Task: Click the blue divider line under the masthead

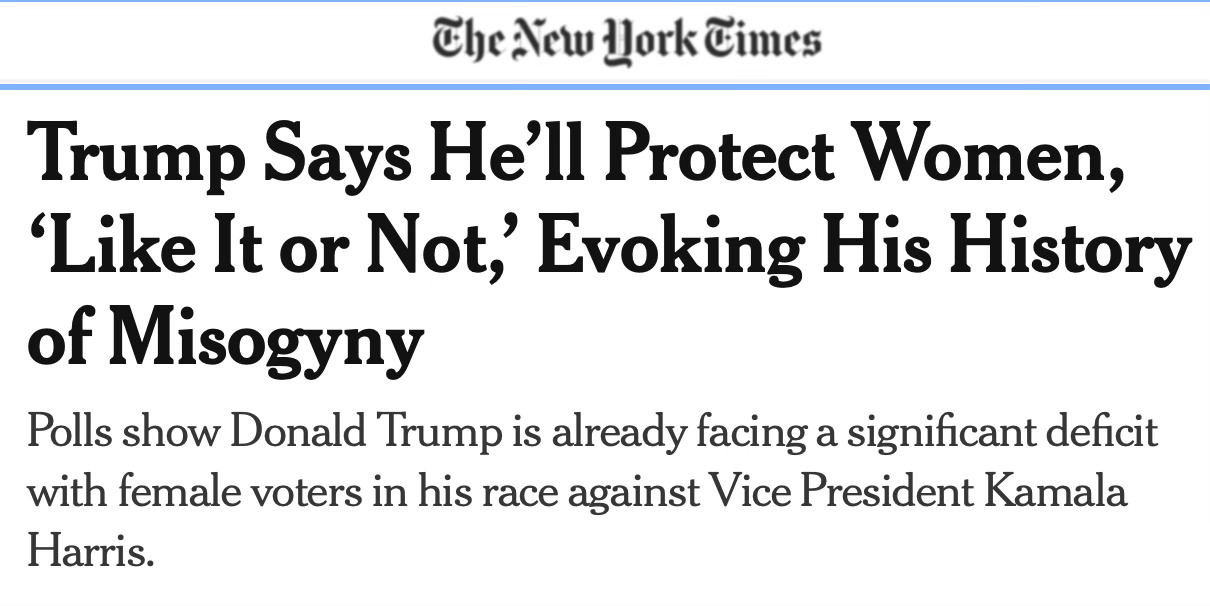Action: [x=605, y=87]
